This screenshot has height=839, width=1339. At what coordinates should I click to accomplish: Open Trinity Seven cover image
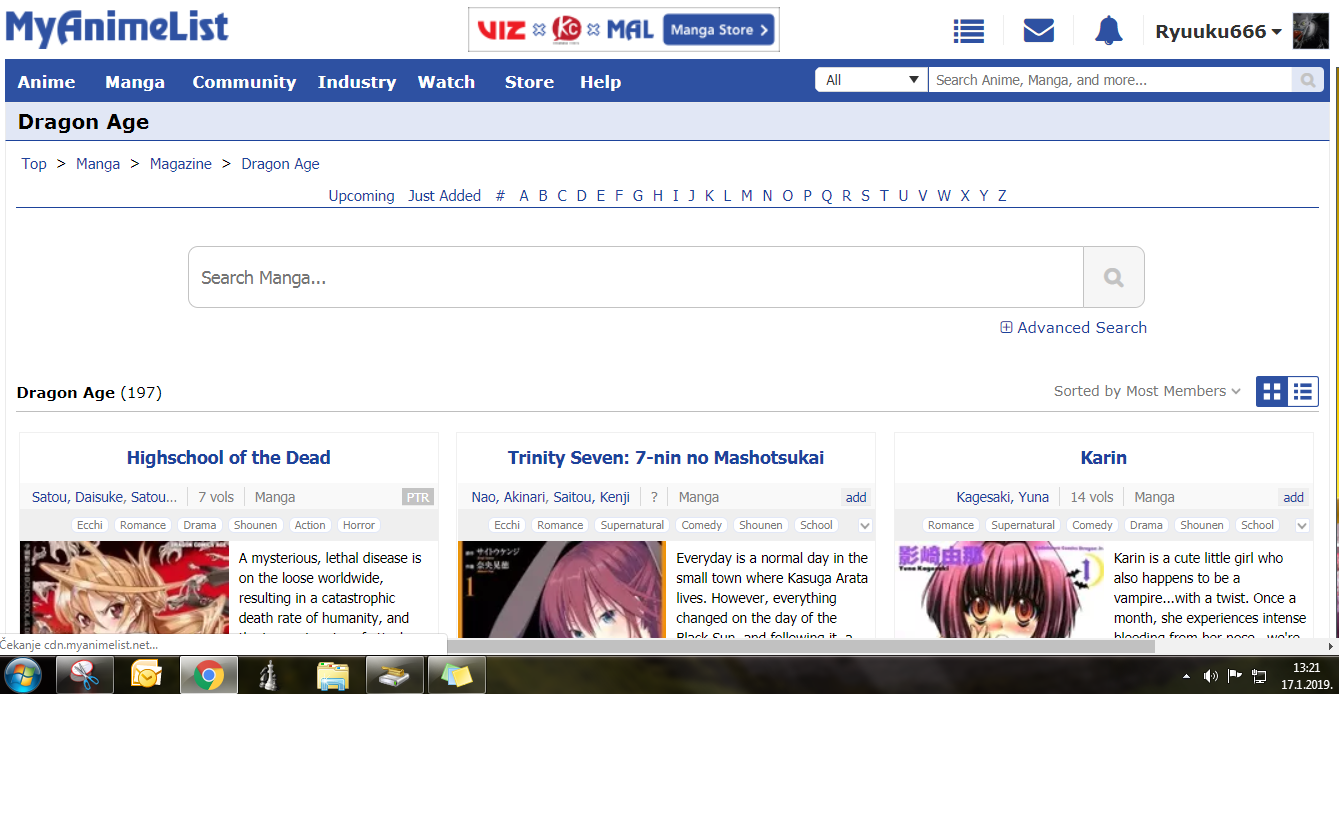point(562,590)
